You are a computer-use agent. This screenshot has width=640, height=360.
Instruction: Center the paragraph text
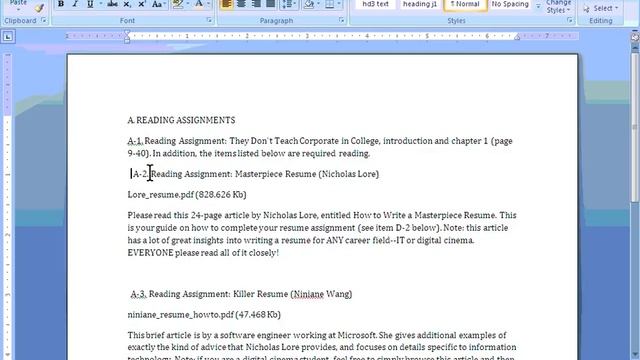coord(241,4)
